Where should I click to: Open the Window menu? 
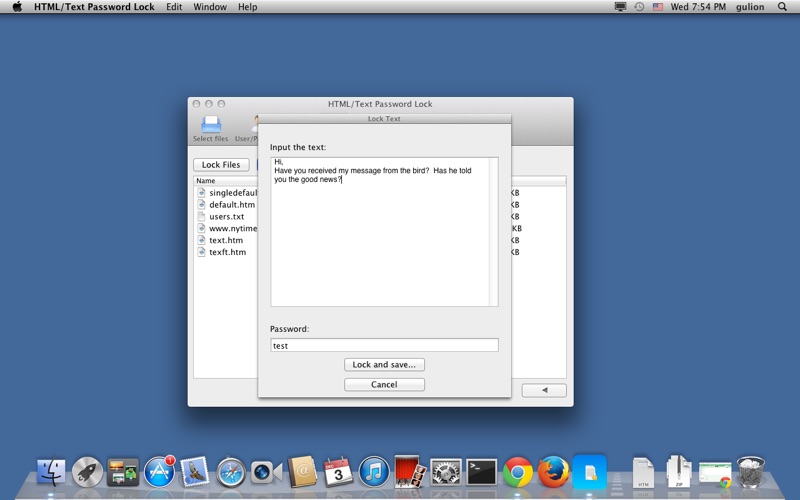click(x=210, y=7)
